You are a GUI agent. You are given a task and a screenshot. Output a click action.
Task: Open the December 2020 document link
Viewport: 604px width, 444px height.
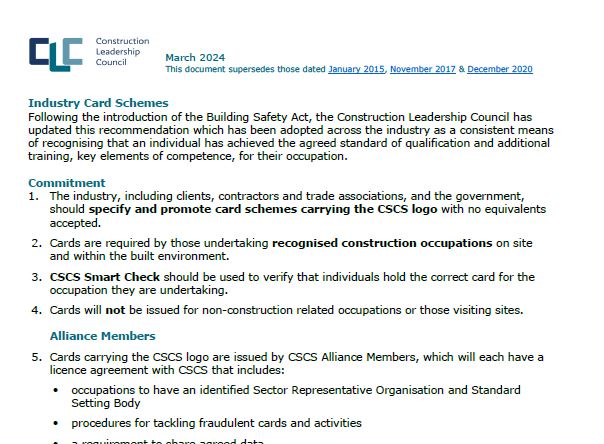500,70
